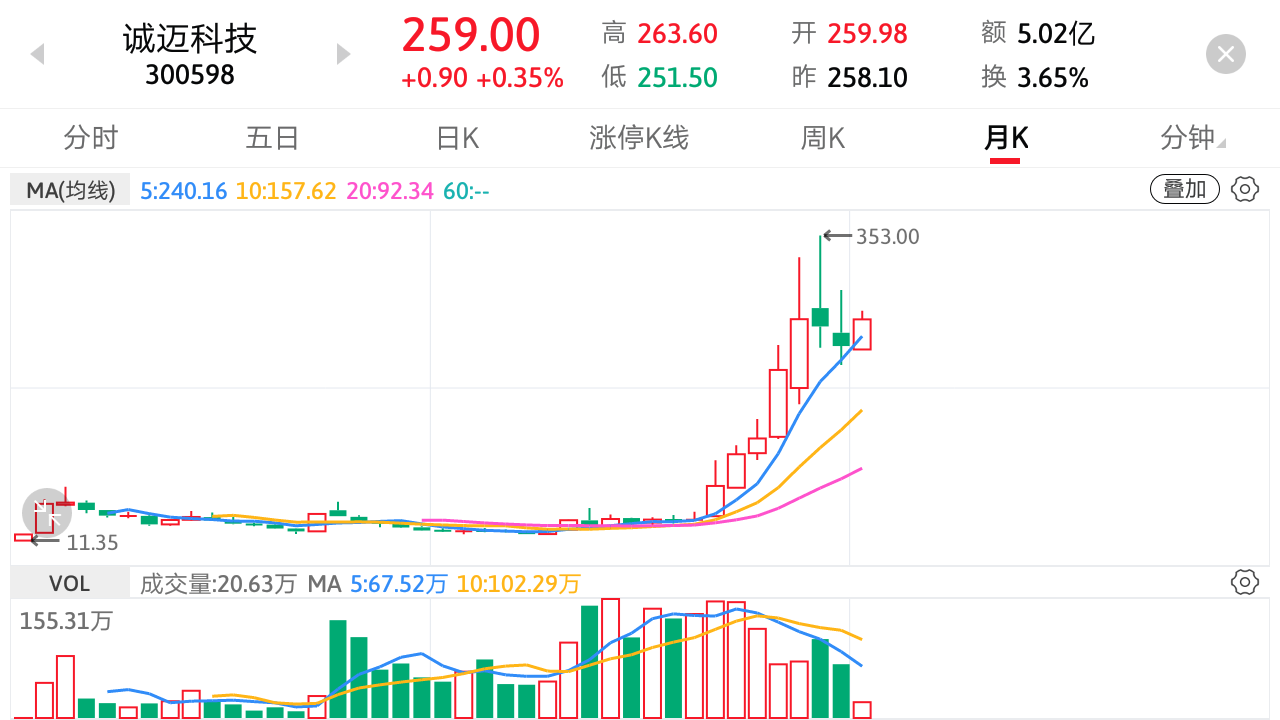Screen dimensions: 1280x720
Task: Click previous close value 258.10
Action: (867, 77)
